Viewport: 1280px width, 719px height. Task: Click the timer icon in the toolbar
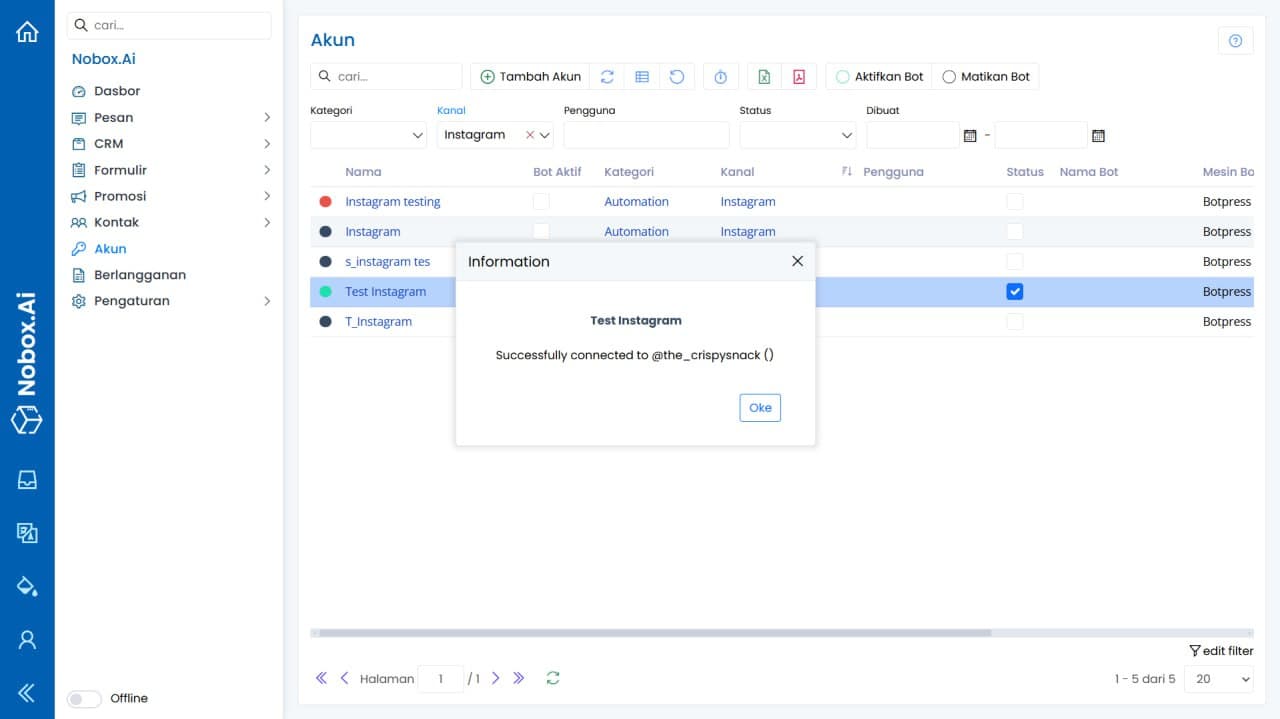tap(720, 76)
